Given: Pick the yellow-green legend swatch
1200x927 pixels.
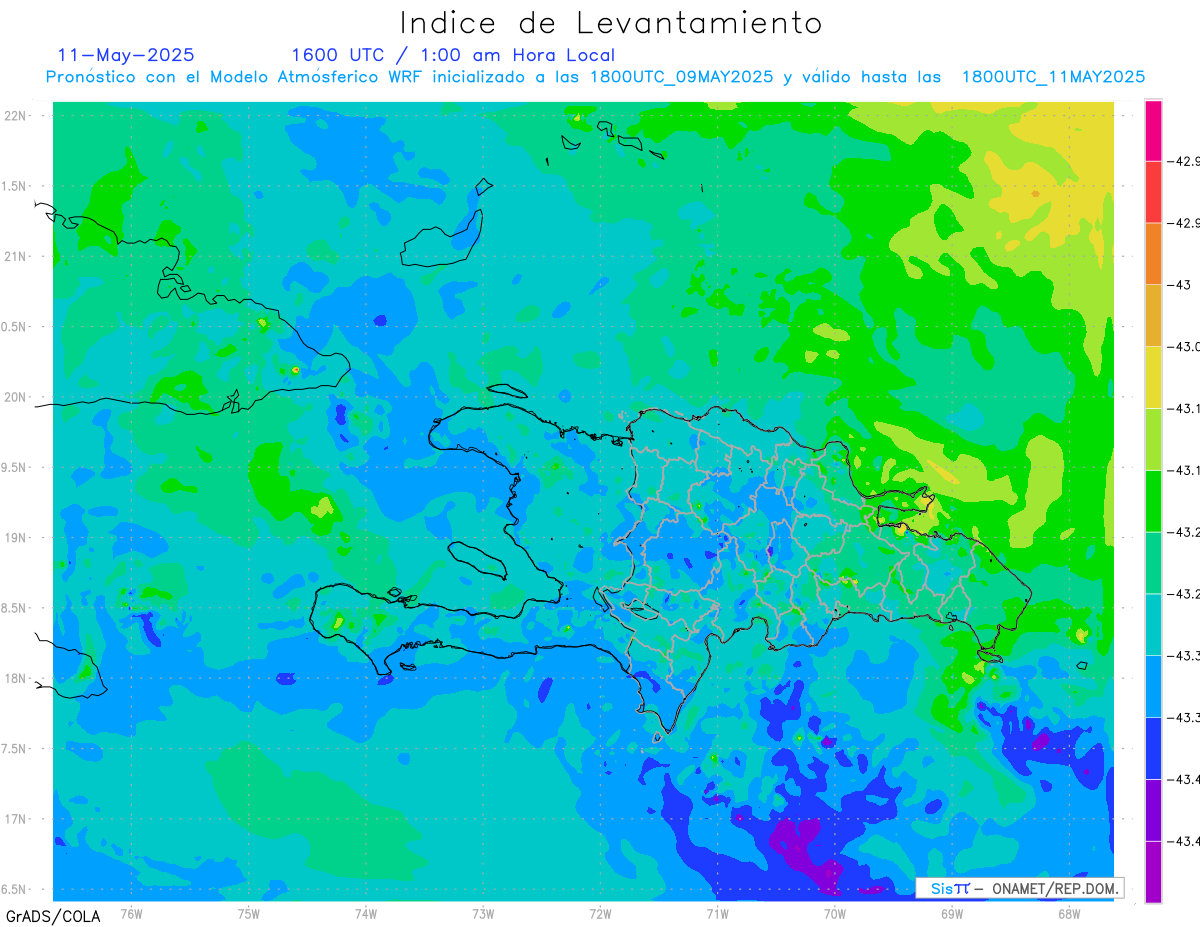Looking at the screenshot, I should 1153,439.
